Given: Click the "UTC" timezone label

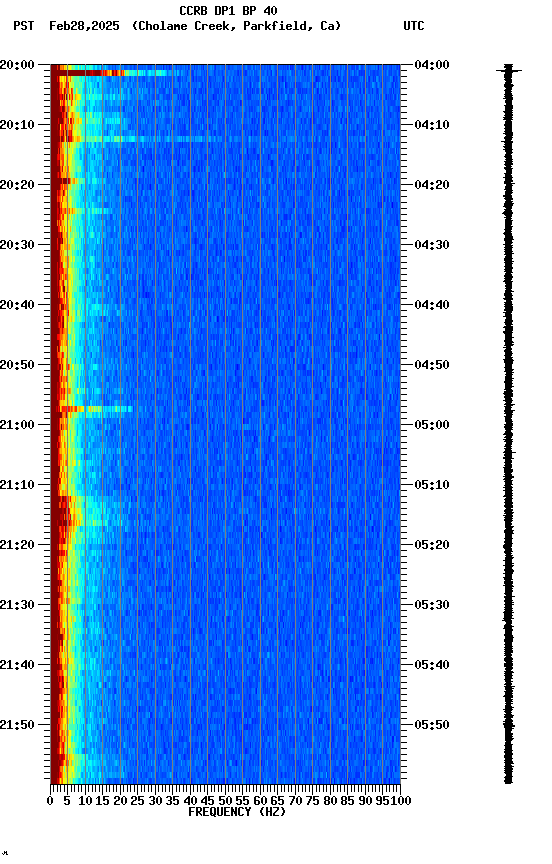Looking at the screenshot, I should point(414,26).
